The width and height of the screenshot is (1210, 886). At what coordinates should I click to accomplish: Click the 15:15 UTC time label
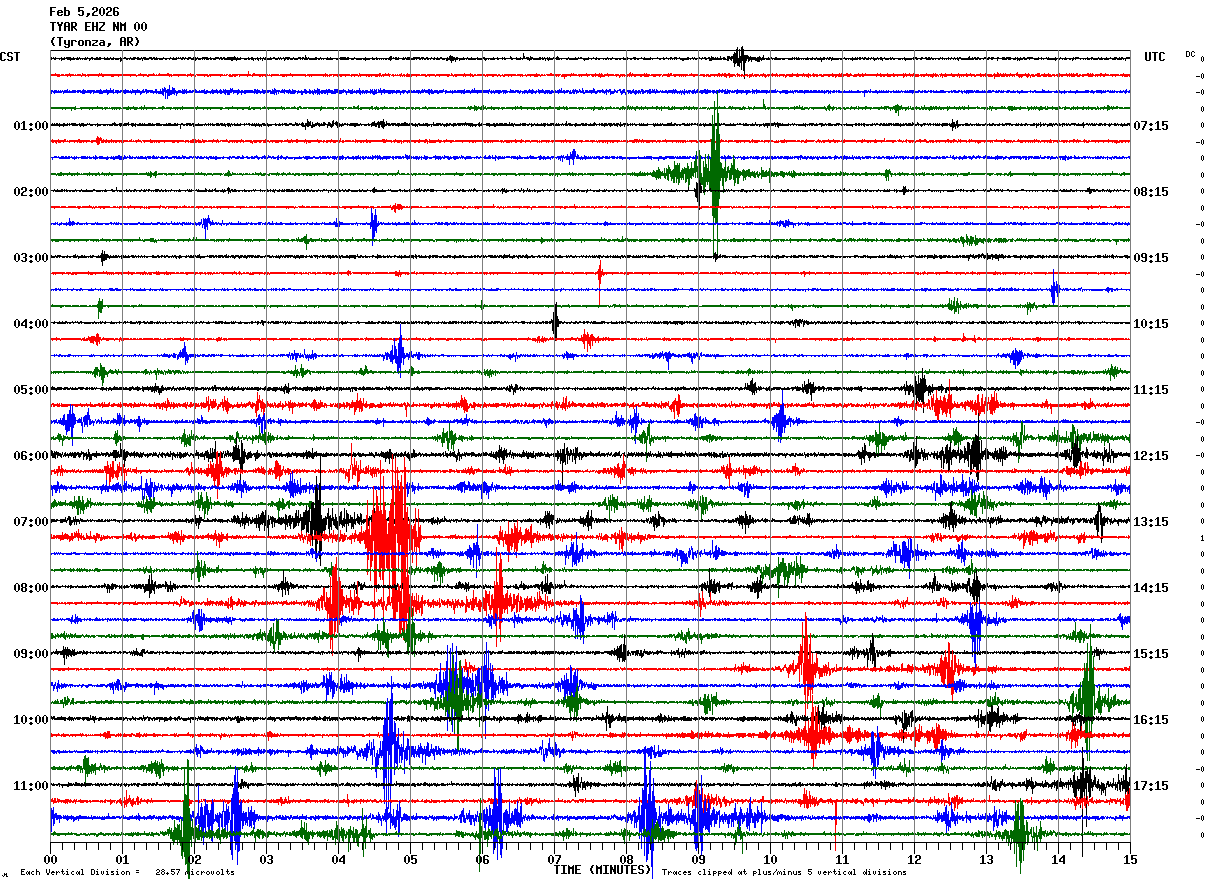[1152, 654]
